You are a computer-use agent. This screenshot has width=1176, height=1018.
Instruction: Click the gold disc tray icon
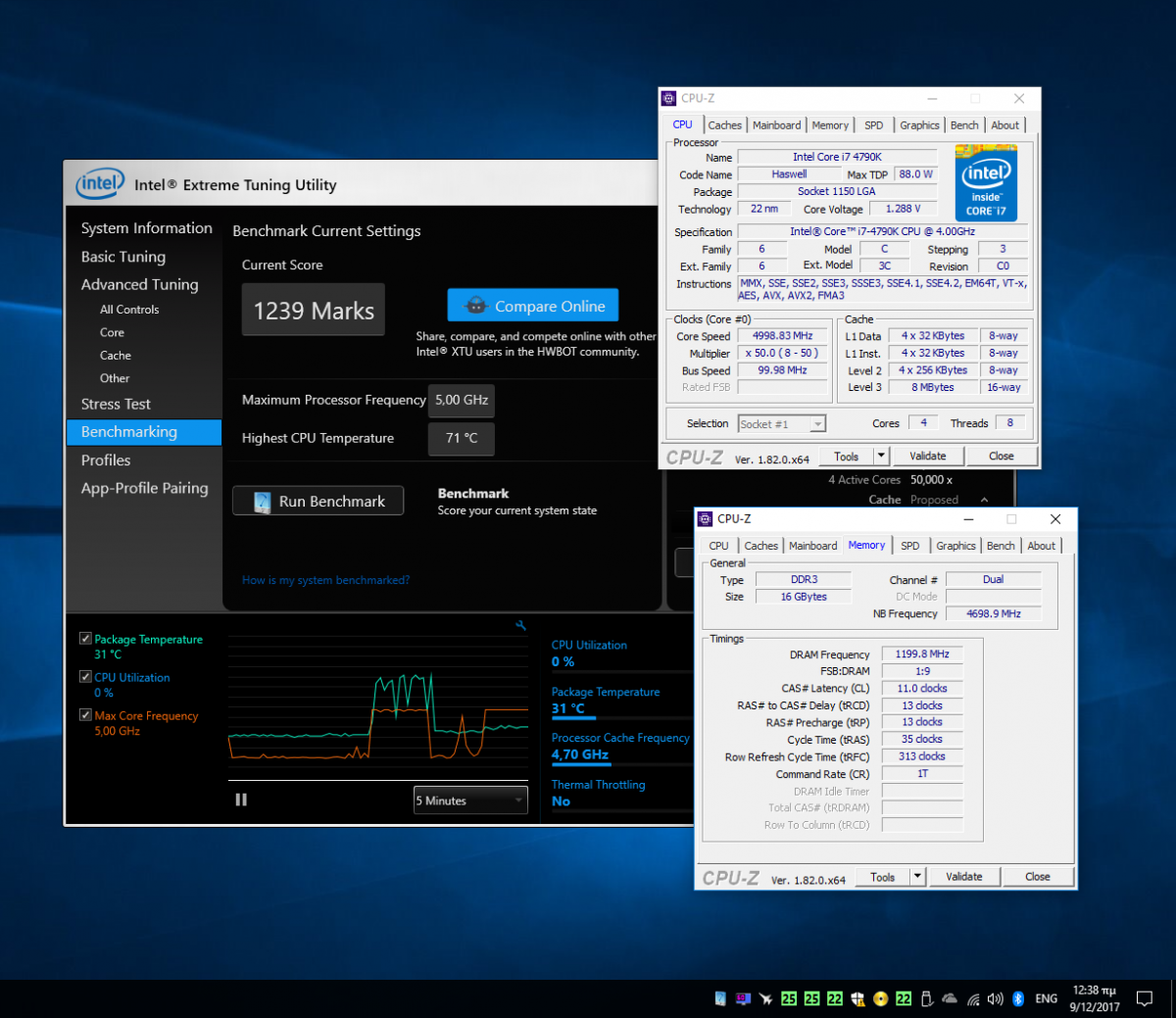point(880,999)
